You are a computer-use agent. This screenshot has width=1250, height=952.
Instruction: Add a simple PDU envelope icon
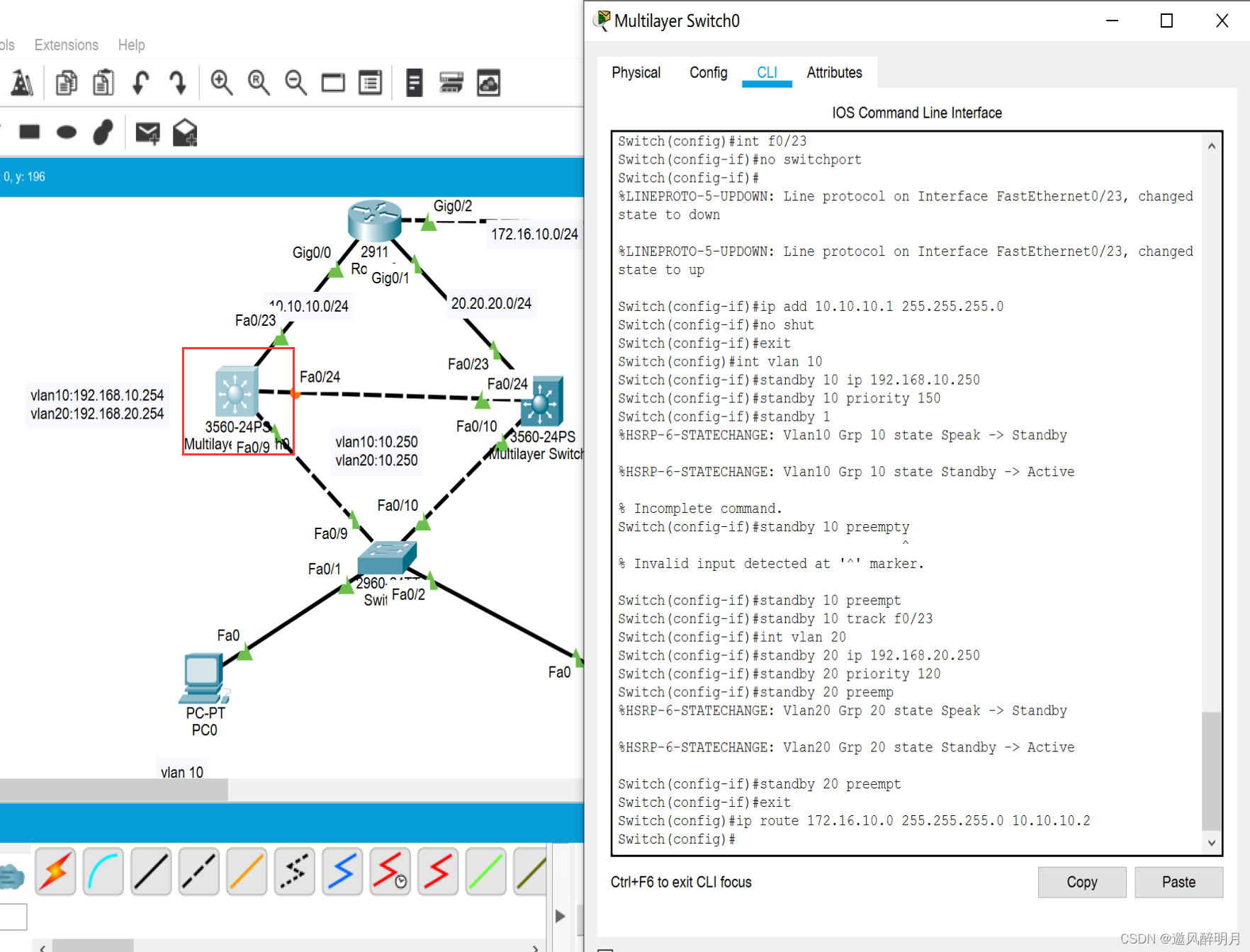click(147, 132)
